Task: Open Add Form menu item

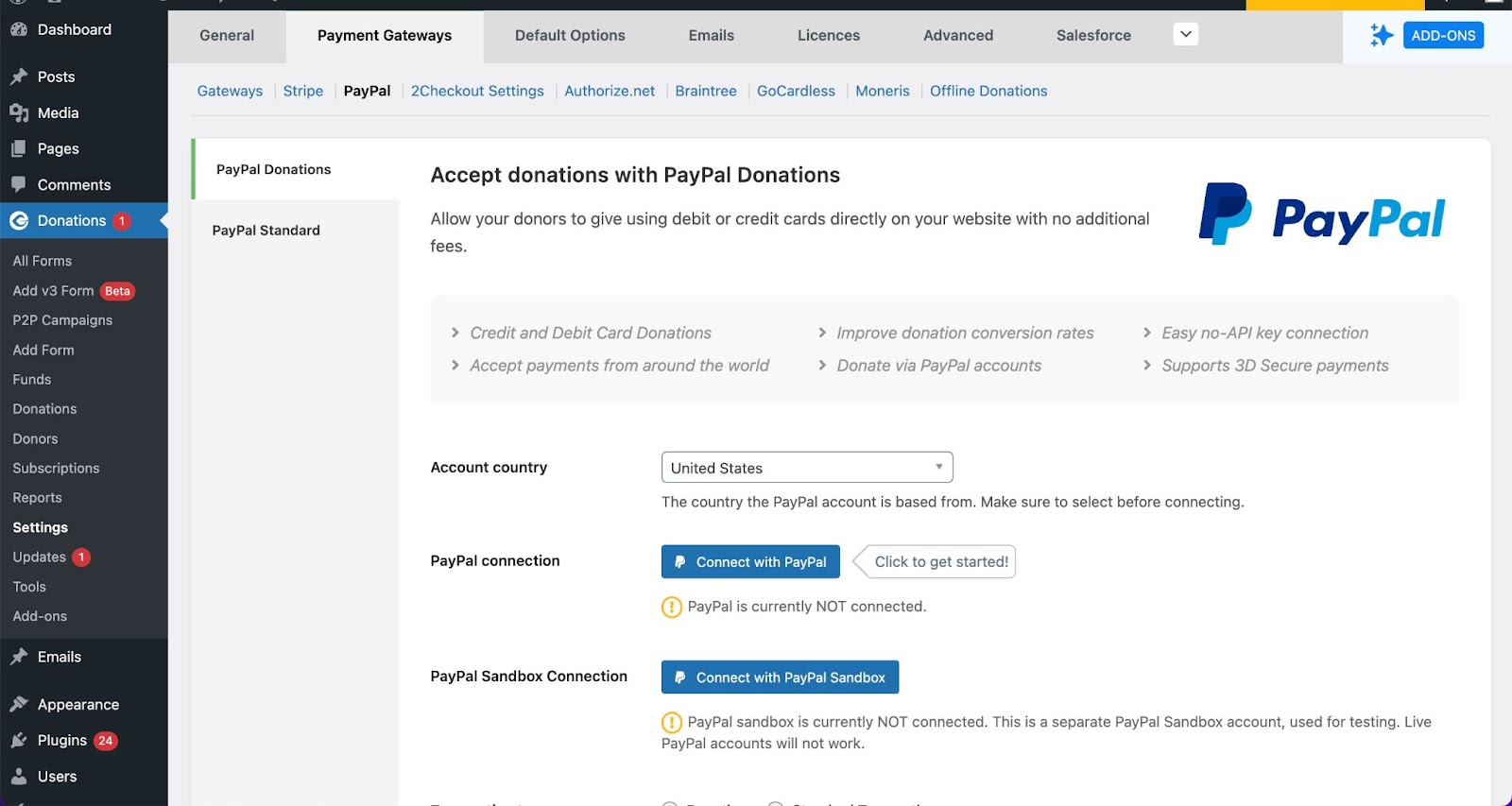Action: (43, 350)
